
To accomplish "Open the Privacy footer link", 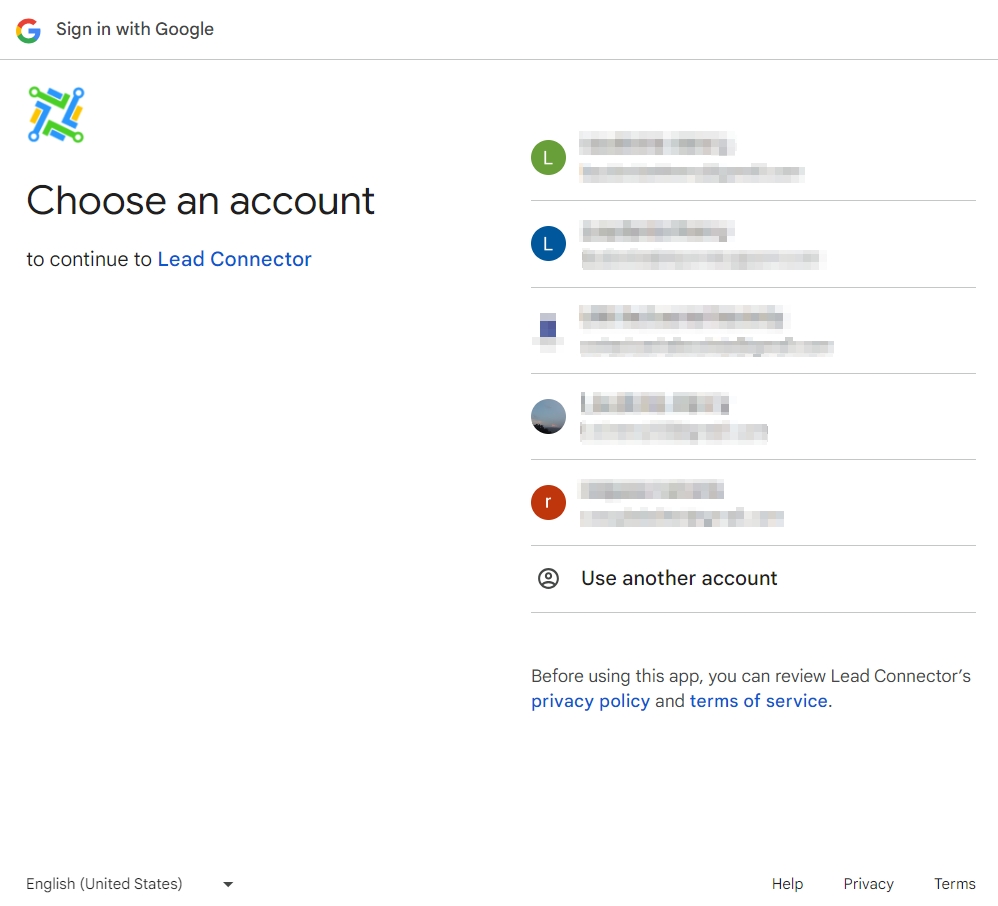I will pos(868,884).
